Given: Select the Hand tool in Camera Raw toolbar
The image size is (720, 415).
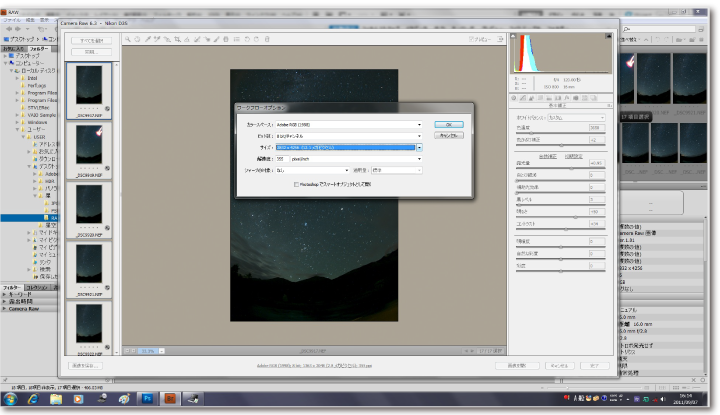Looking at the screenshot, I should [x=138, y=39].
